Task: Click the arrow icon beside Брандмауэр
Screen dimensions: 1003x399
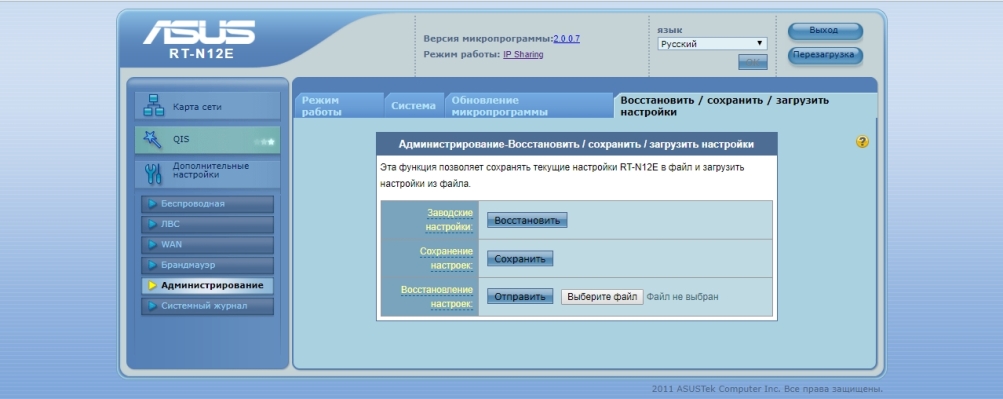Action: click(x=152, y=265)
